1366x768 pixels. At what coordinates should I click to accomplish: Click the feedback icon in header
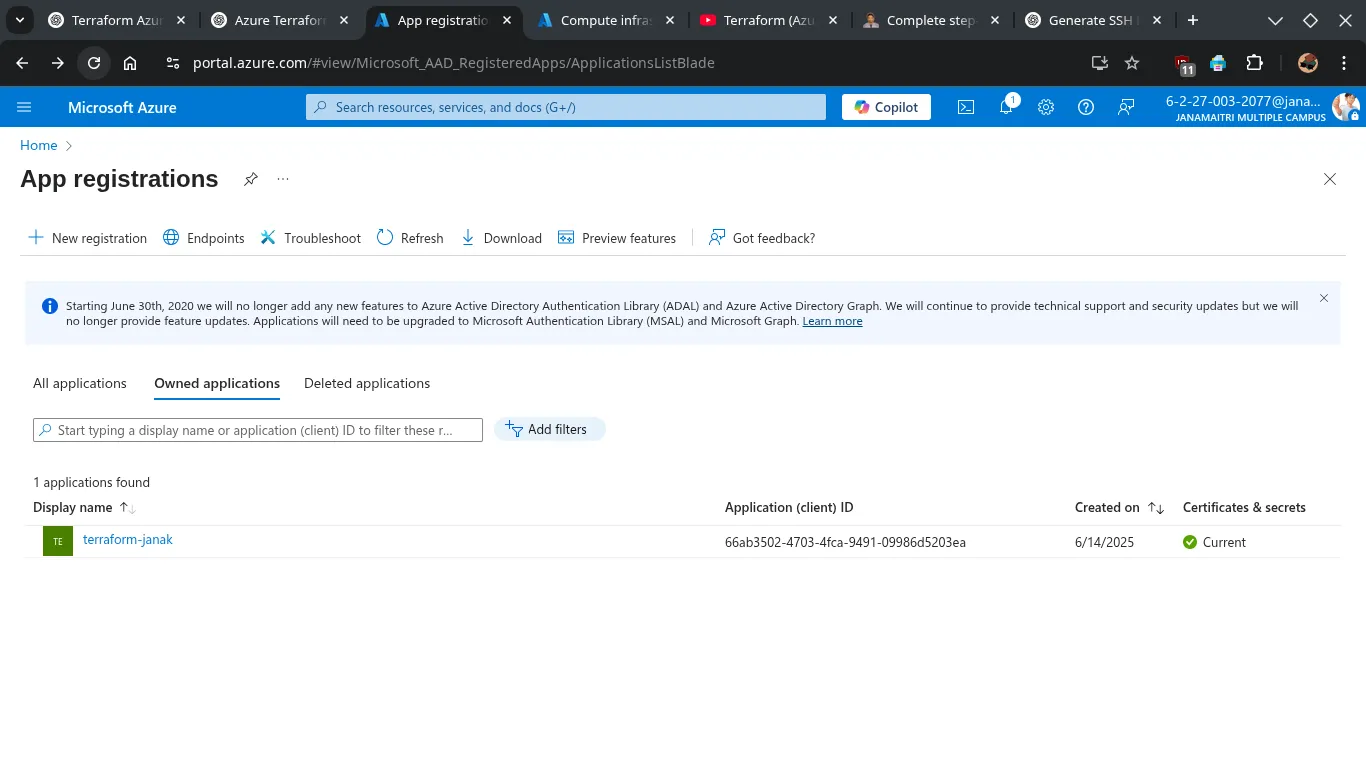[1126, 107]
